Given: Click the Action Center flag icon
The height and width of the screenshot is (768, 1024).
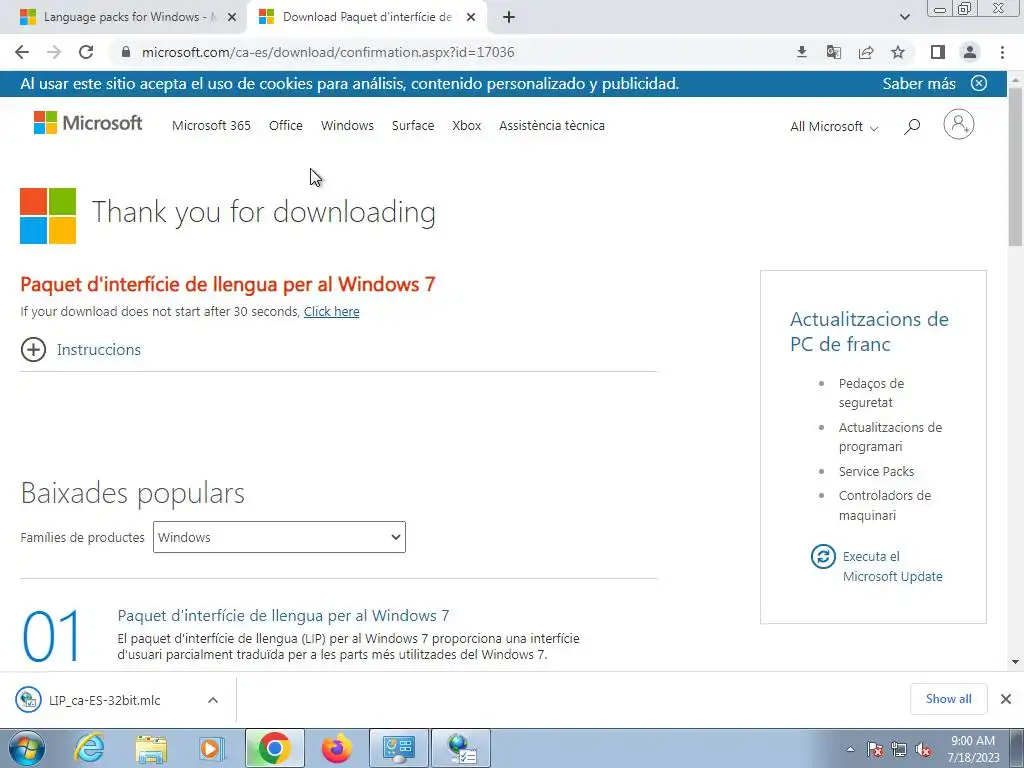Looking at the screenshot, I should click(875, 749).
